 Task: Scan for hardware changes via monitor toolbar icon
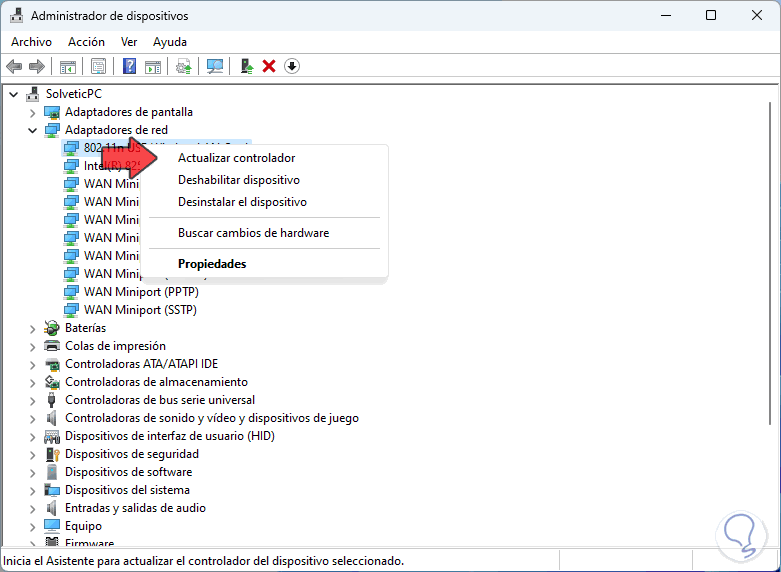[215, 66]
